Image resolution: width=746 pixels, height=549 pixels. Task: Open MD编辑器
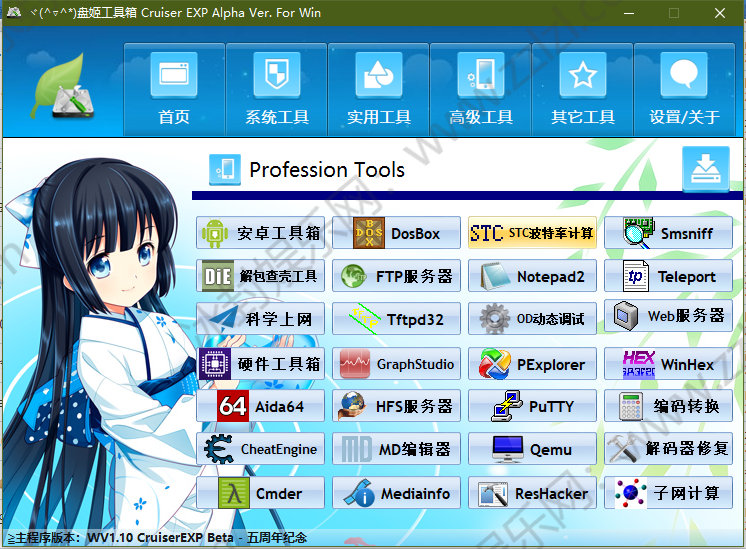coord(397,448)
